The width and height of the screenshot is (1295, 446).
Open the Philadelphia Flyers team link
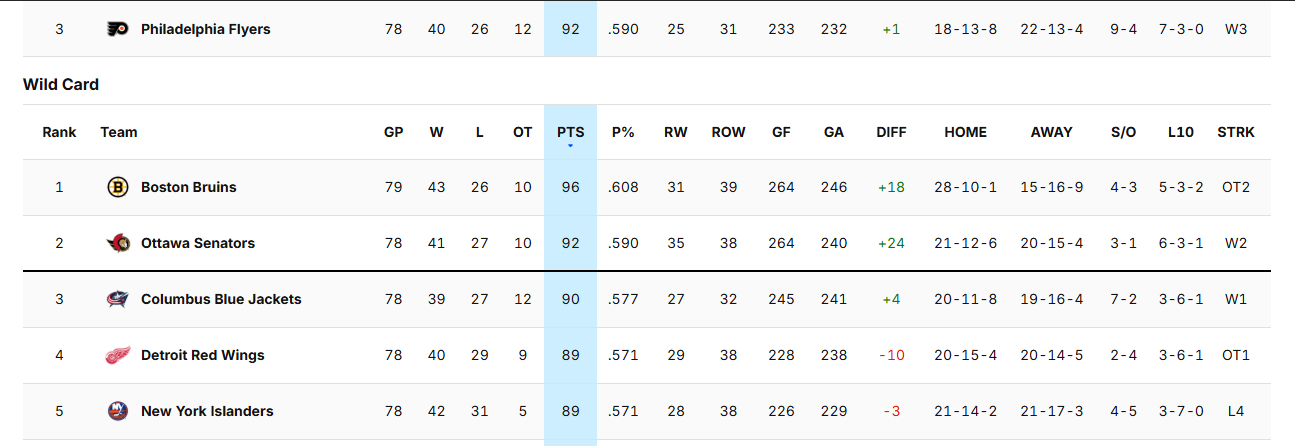pyautogui.click(x=206, y=29)
